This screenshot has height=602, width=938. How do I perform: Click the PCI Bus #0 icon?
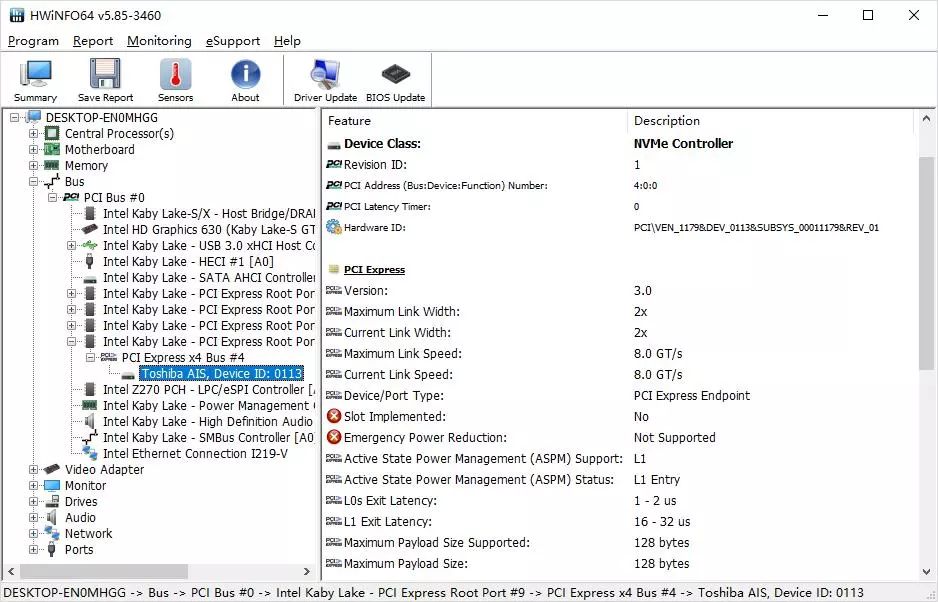click(71, 197)
